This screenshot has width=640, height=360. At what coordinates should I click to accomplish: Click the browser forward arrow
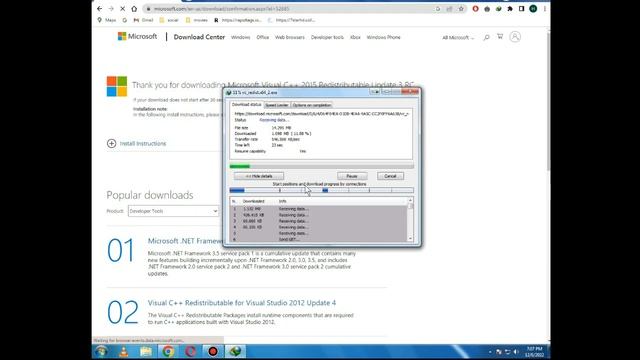click(111, 9)
